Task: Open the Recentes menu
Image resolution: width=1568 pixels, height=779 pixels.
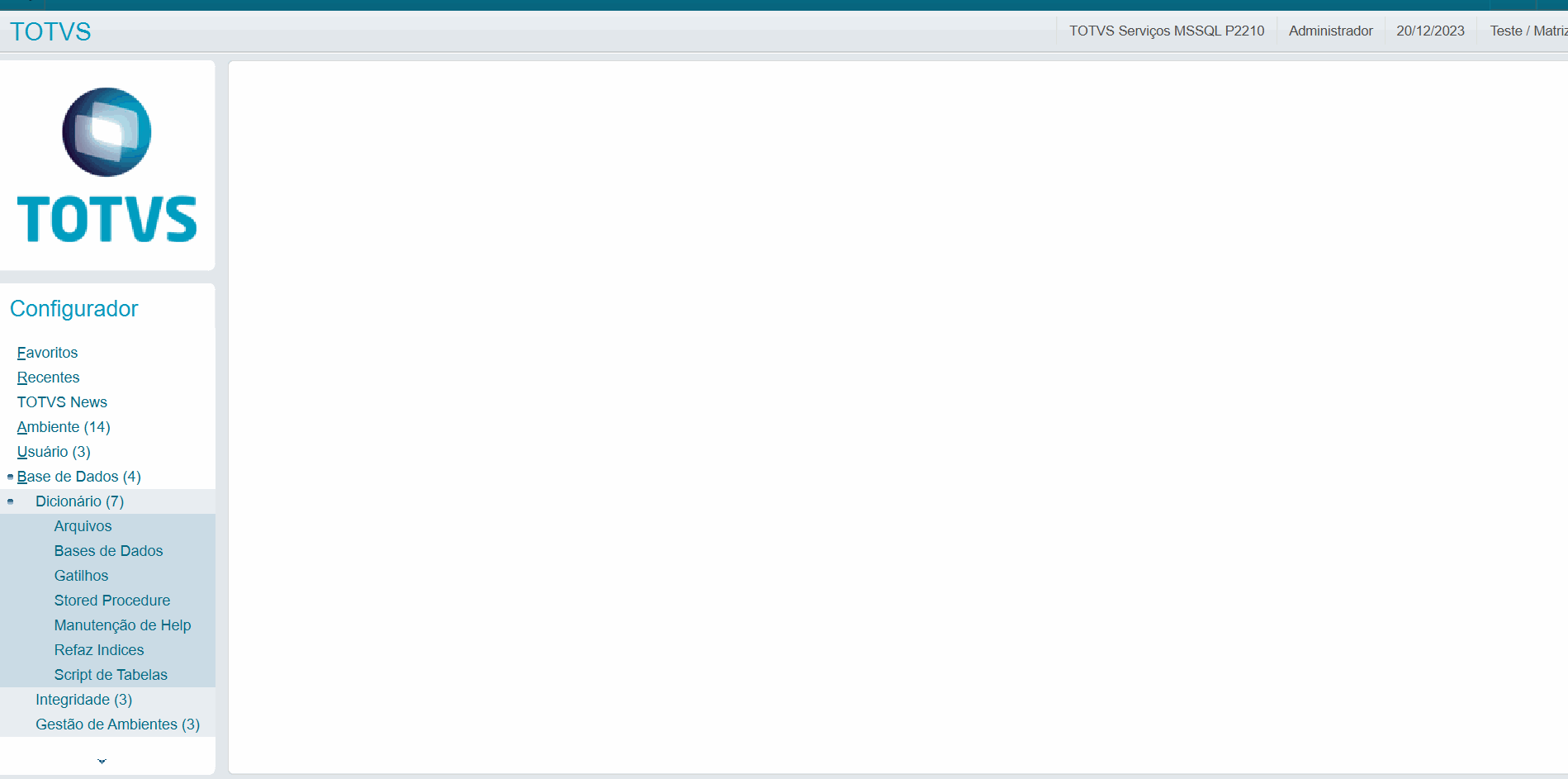Action: click(x=48, y=378)
